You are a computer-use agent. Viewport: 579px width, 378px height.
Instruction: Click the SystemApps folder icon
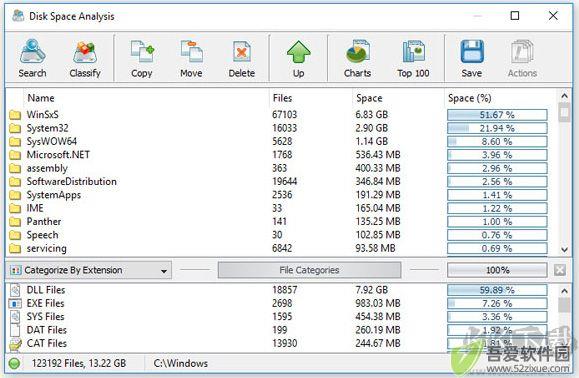click(15, 195)
